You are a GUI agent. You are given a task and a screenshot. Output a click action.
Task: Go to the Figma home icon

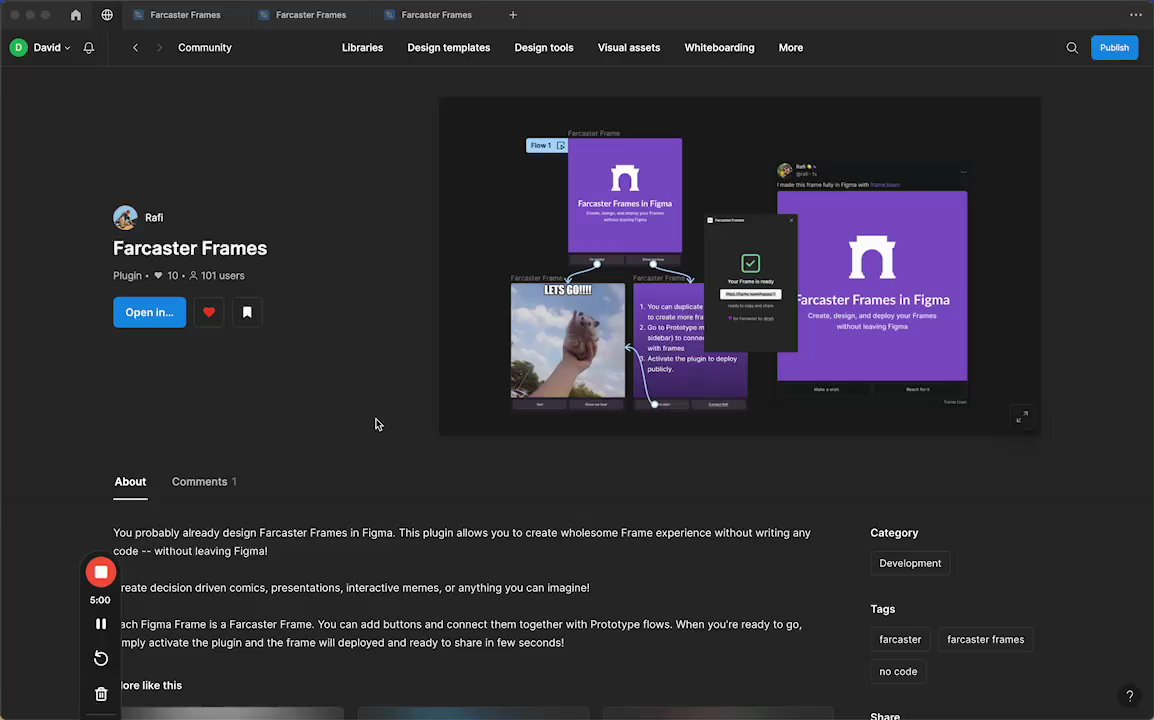click(76, 15)
